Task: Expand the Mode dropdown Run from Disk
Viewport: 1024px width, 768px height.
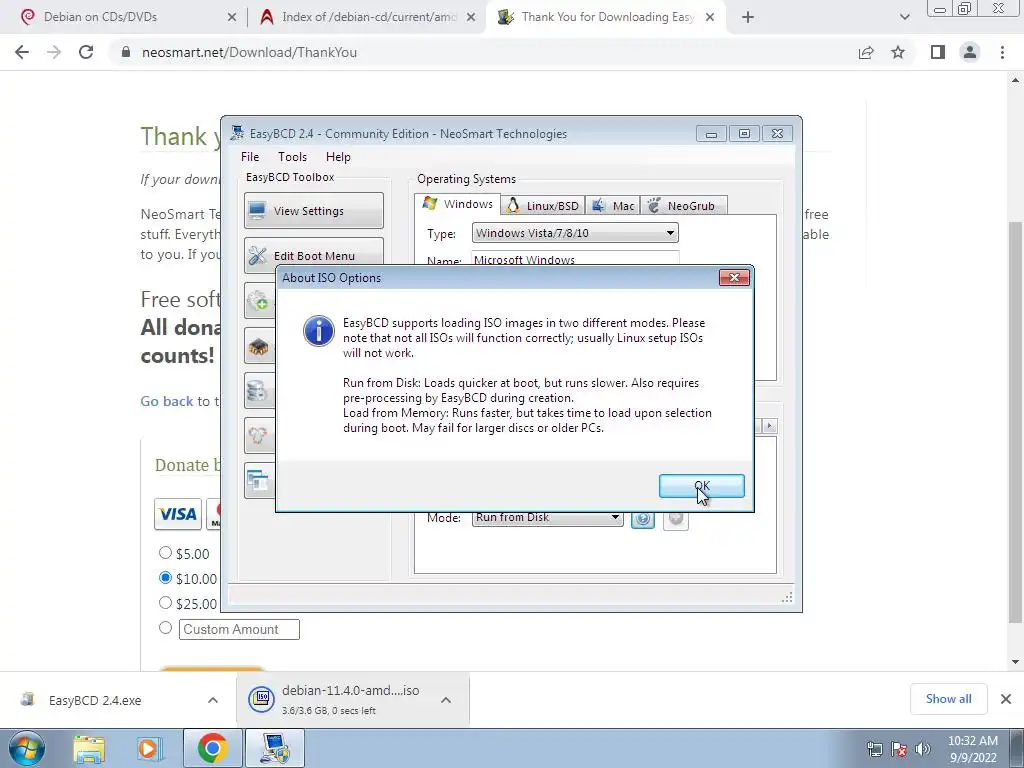Action: pos(547,517)
